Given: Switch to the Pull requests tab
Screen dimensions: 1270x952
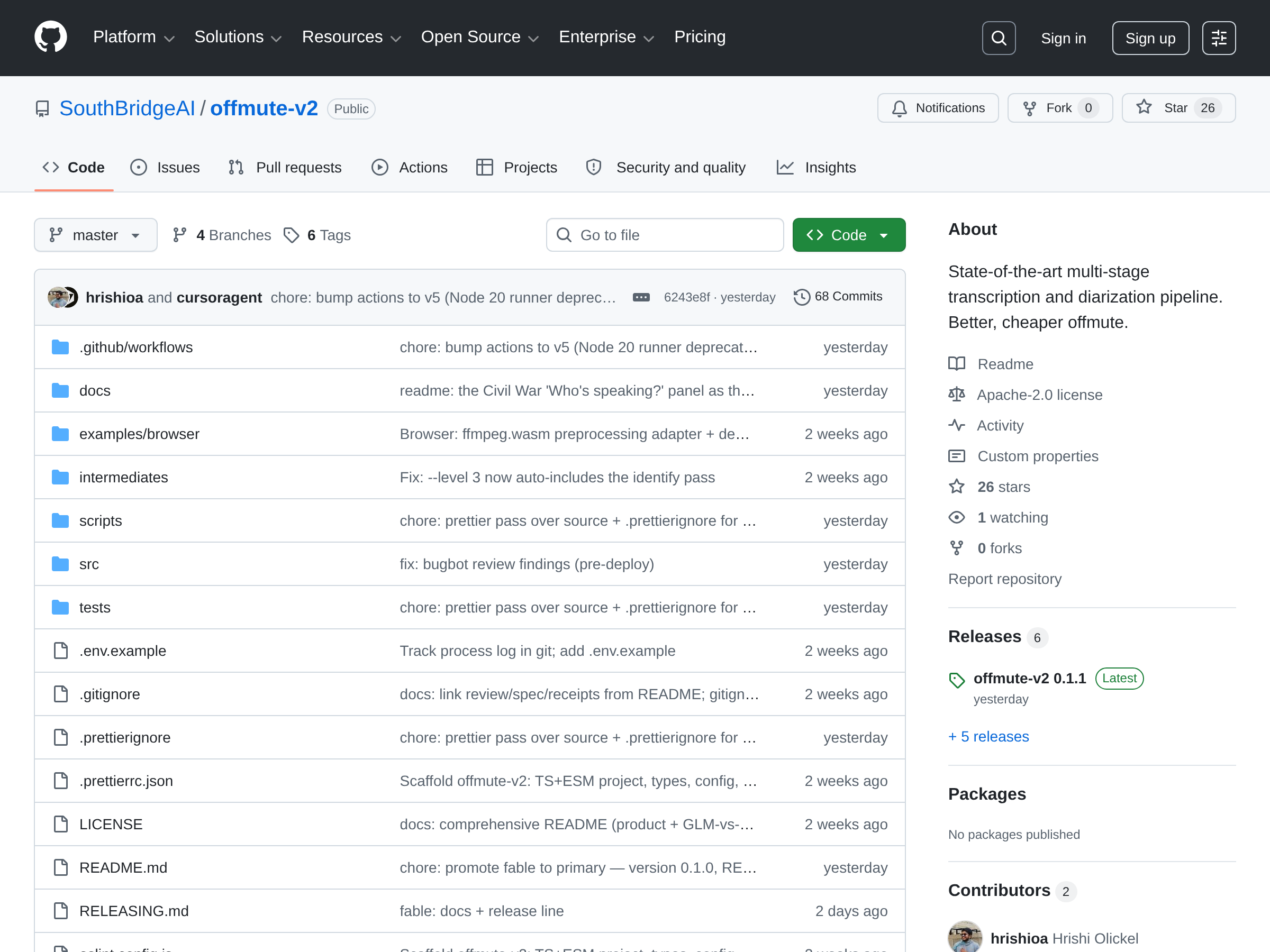Looking at the screenshot, I should point(285,168).
